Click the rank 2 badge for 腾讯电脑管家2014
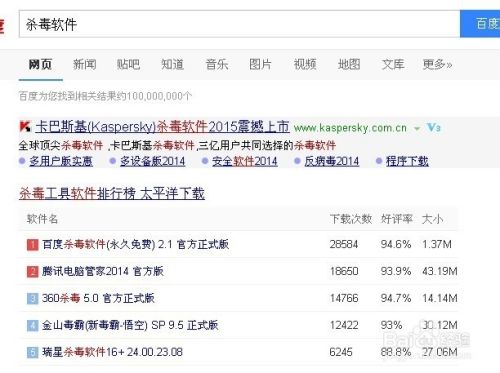 coord(32,271)
